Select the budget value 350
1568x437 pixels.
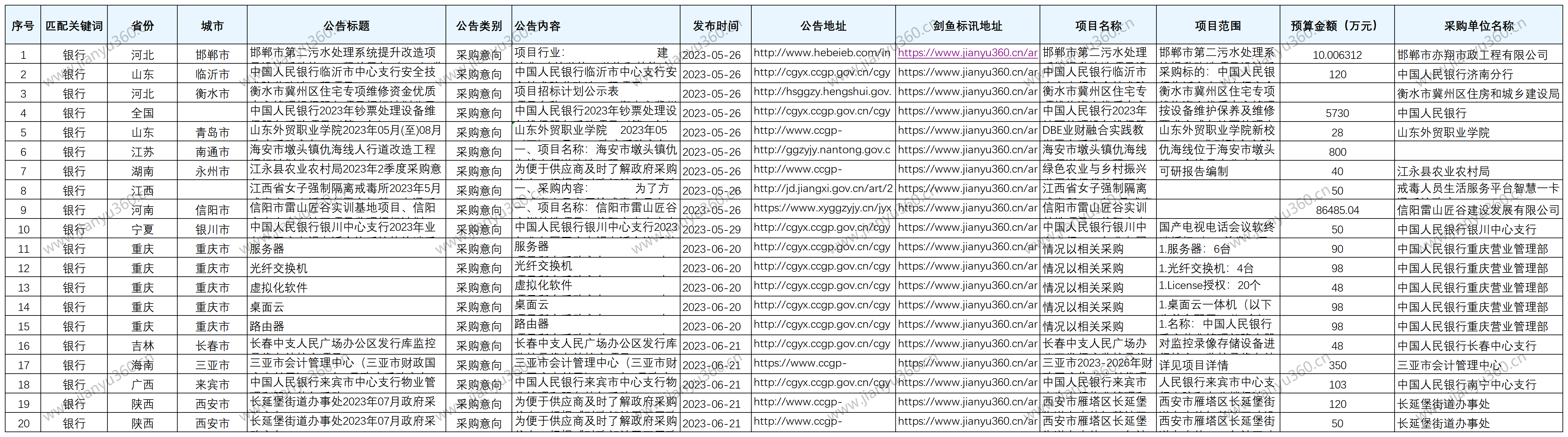pyautogui.click(x=1337, y=365)
